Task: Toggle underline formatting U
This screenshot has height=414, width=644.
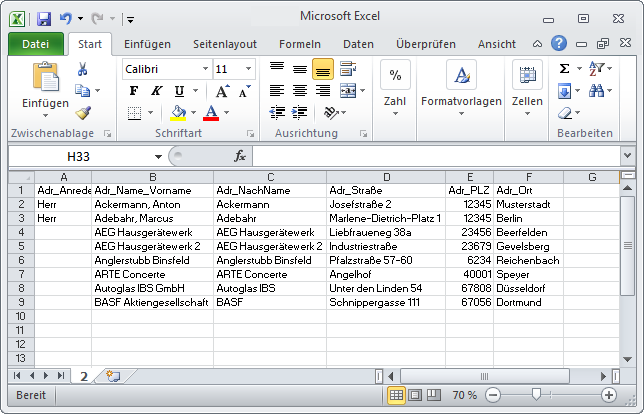Action: pos(179,91)
